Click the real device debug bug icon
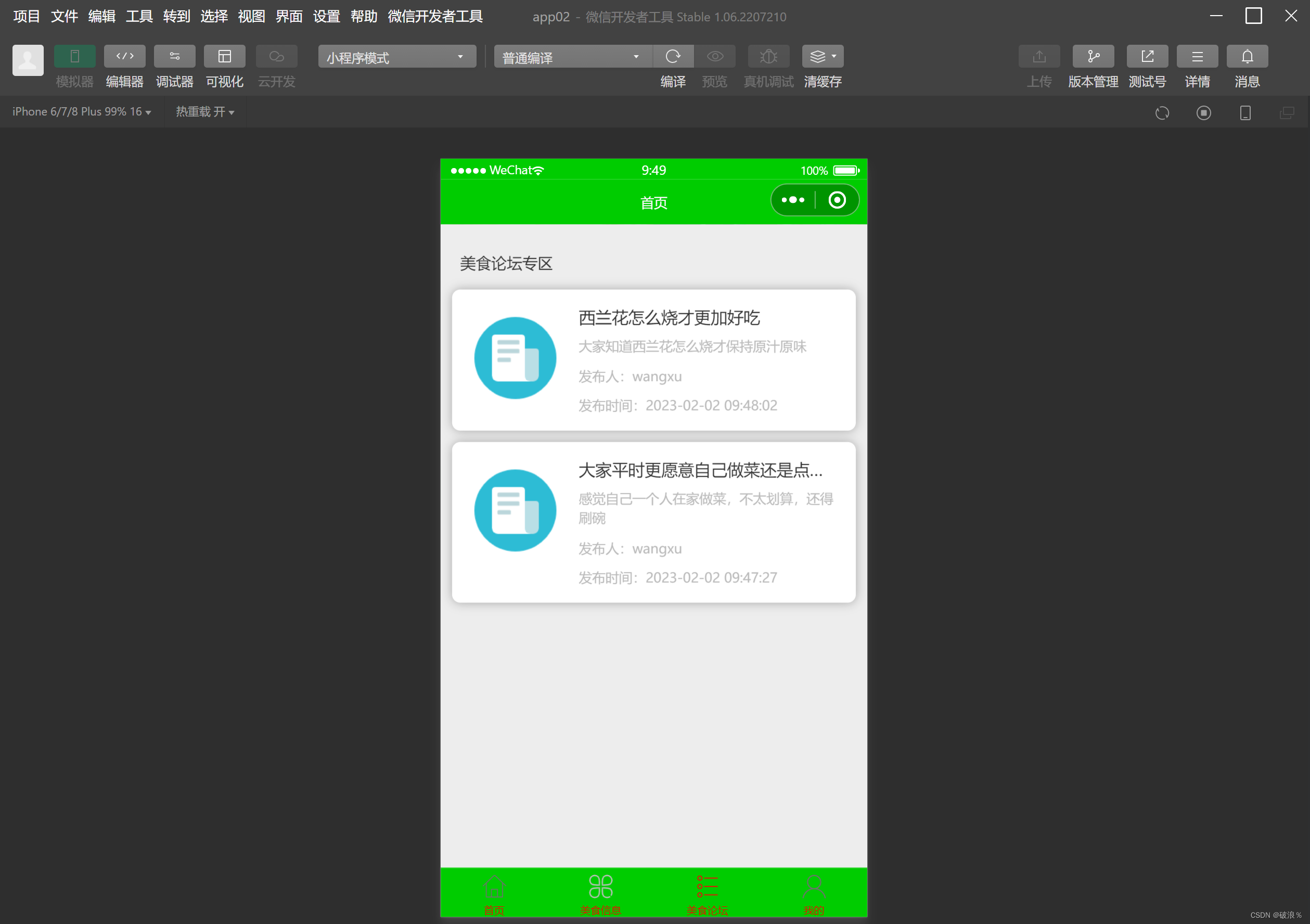 [768, 57]
